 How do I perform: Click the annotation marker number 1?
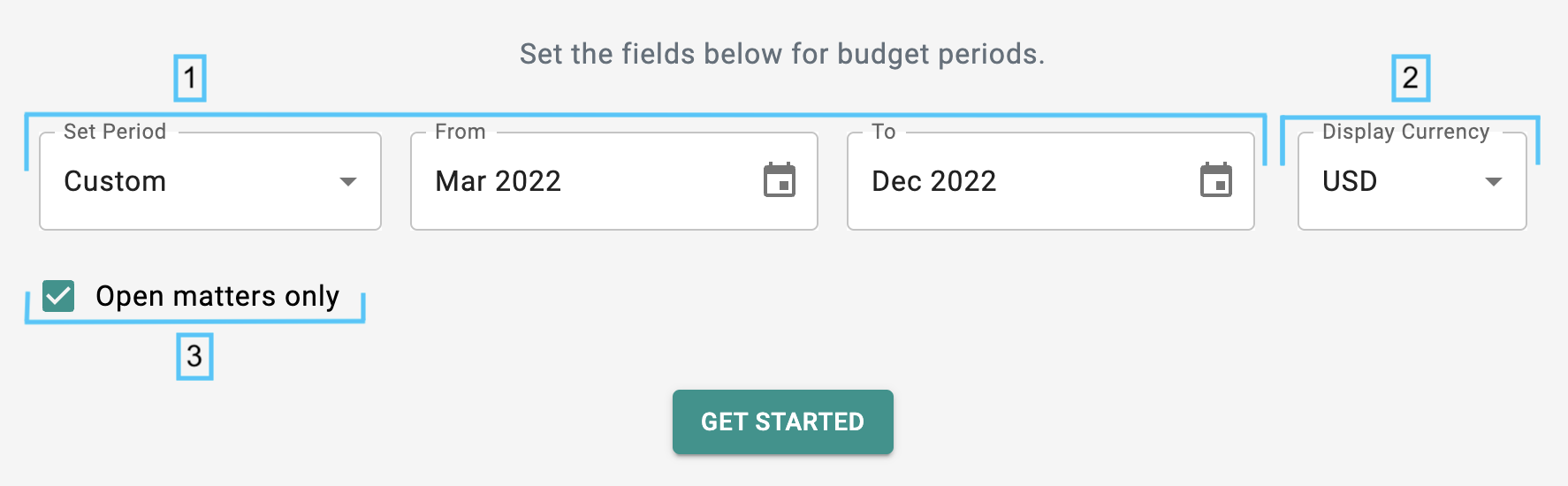(190, 79)
